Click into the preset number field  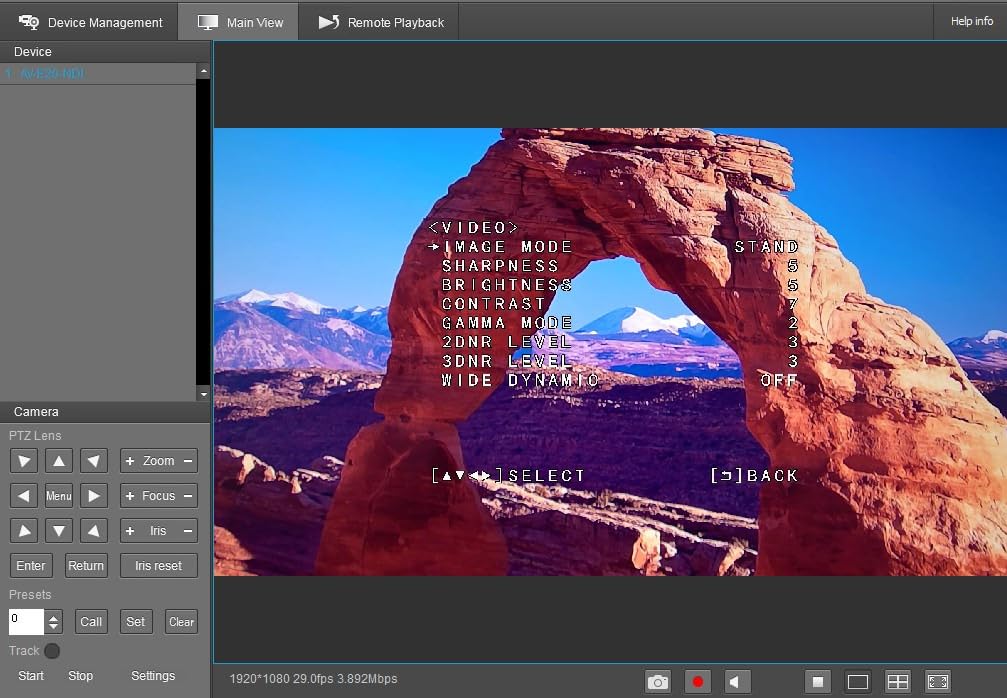pos(26,622)
